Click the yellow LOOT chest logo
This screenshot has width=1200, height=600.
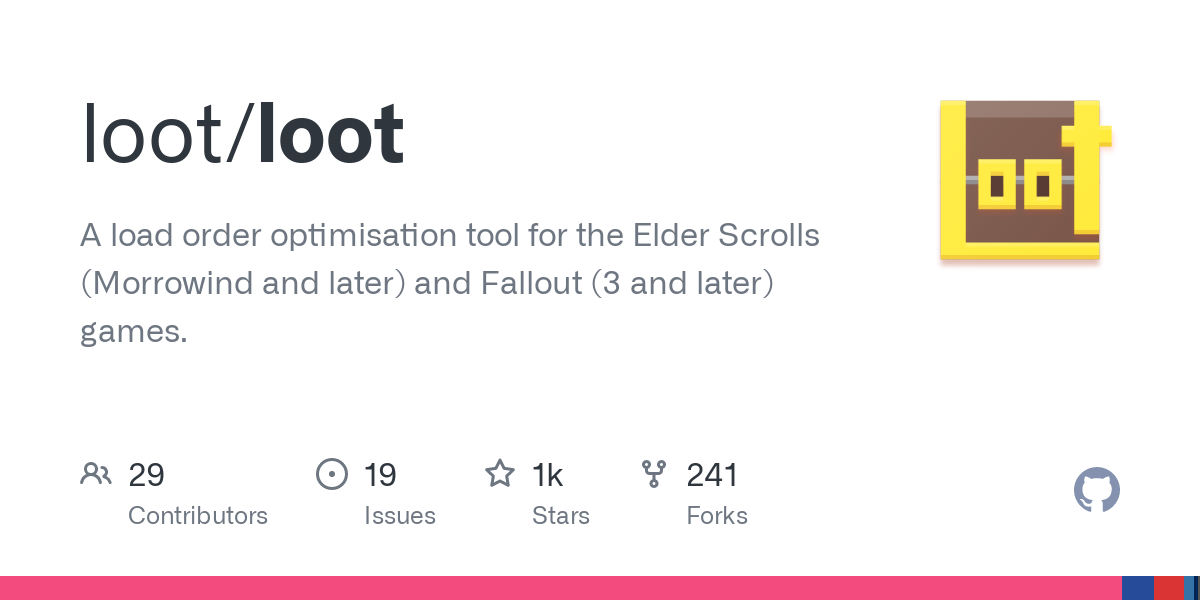(x=1025, y=181)
